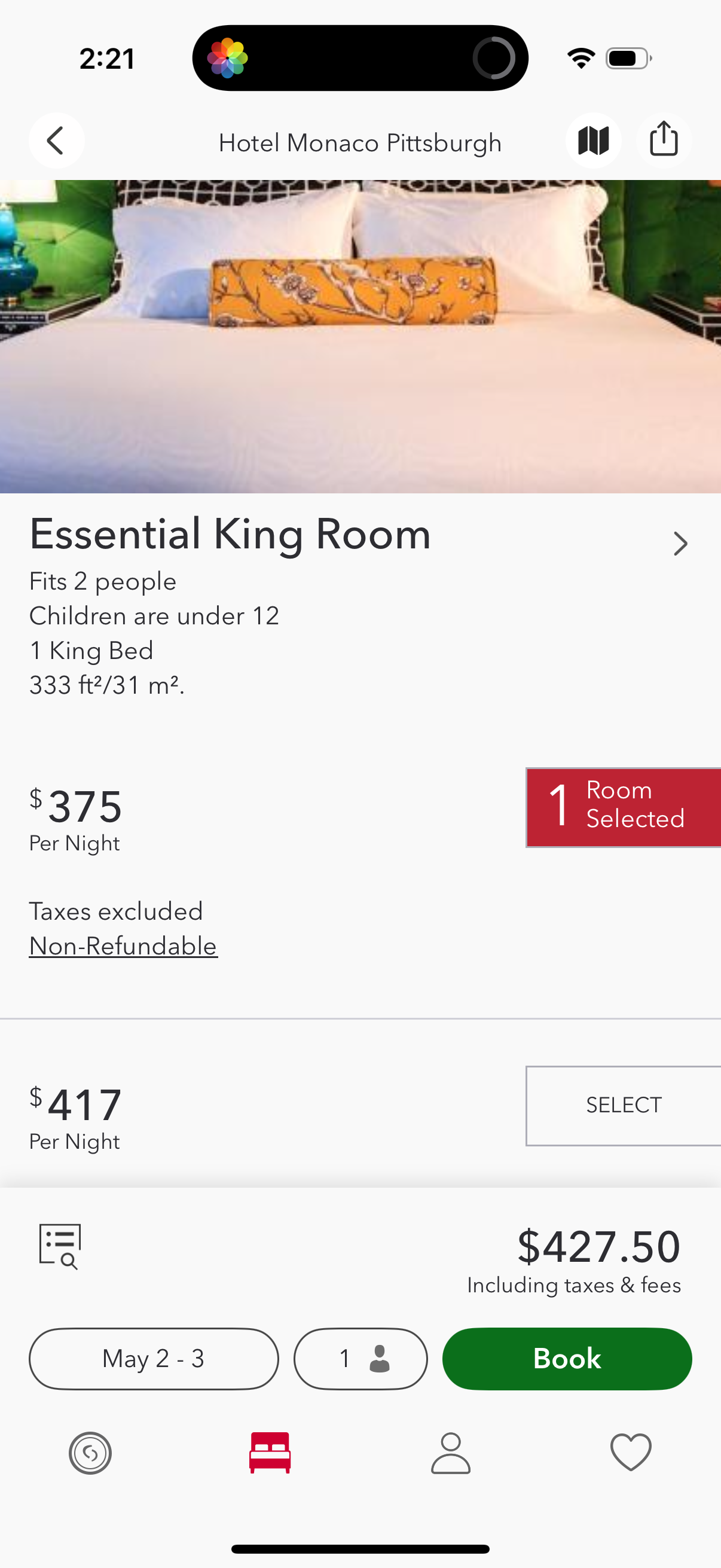Open the May 2 - 3 date picker
This screenshot has height=1568, width=721.
pyautogui.click(x=153, y=1359)
